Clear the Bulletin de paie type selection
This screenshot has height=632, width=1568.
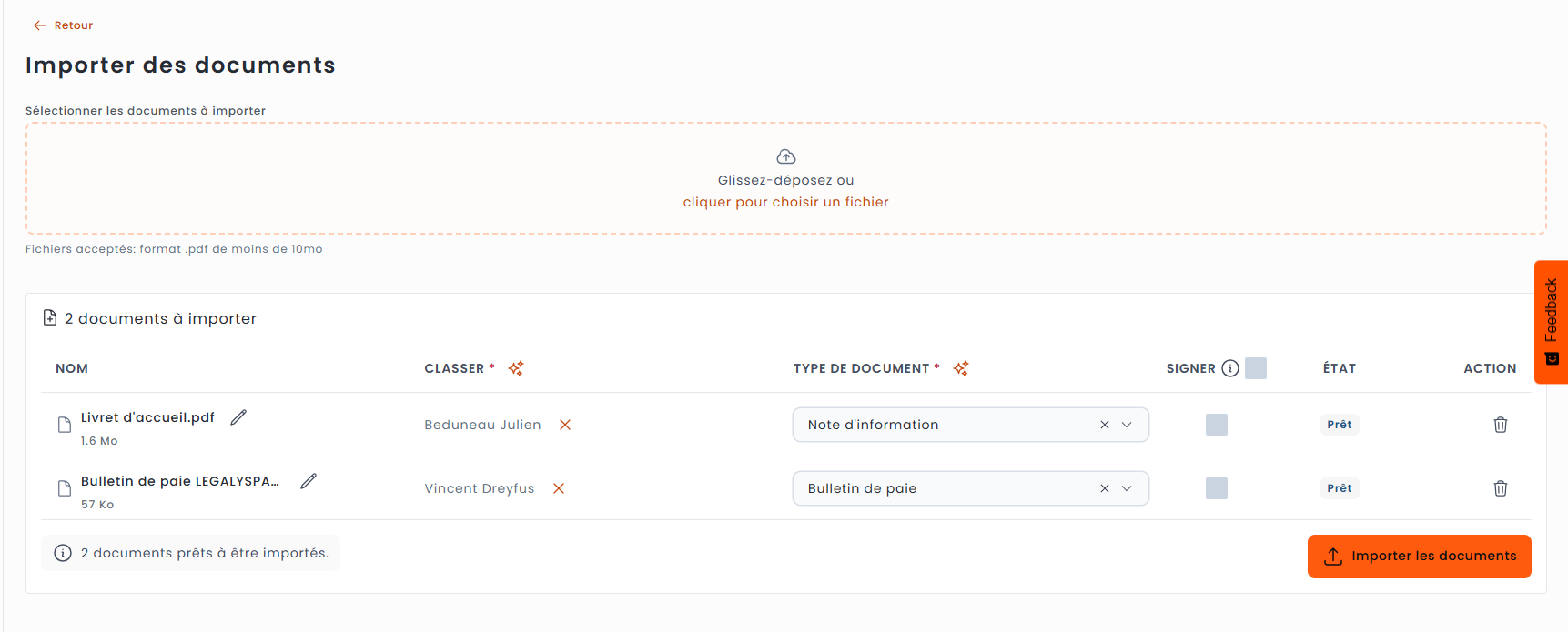click(1105, 488)
